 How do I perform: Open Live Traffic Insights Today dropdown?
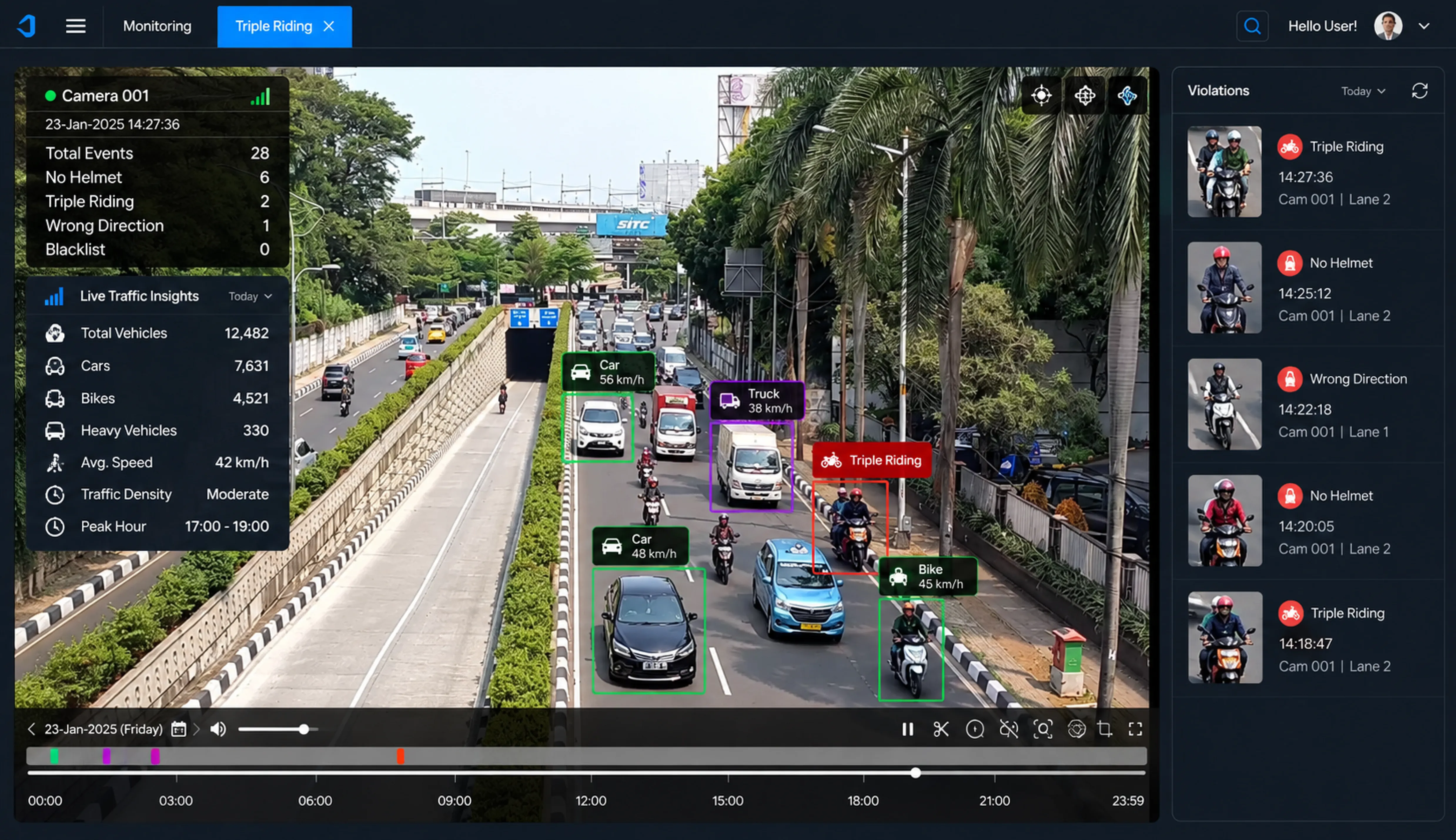[250, 296]
